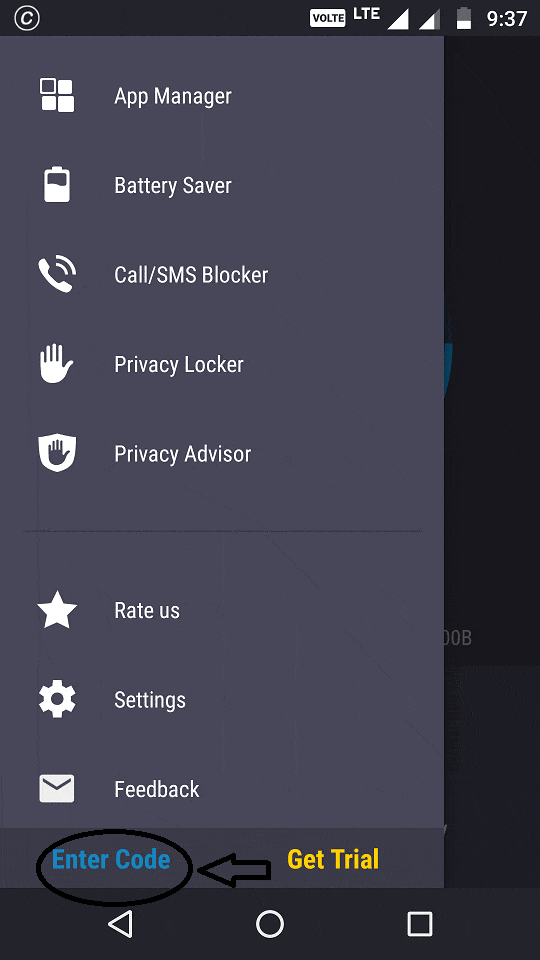The width and height of the screenshot is (540, 960).
Task: Tap the Rate us star icon
Action: 57,610
